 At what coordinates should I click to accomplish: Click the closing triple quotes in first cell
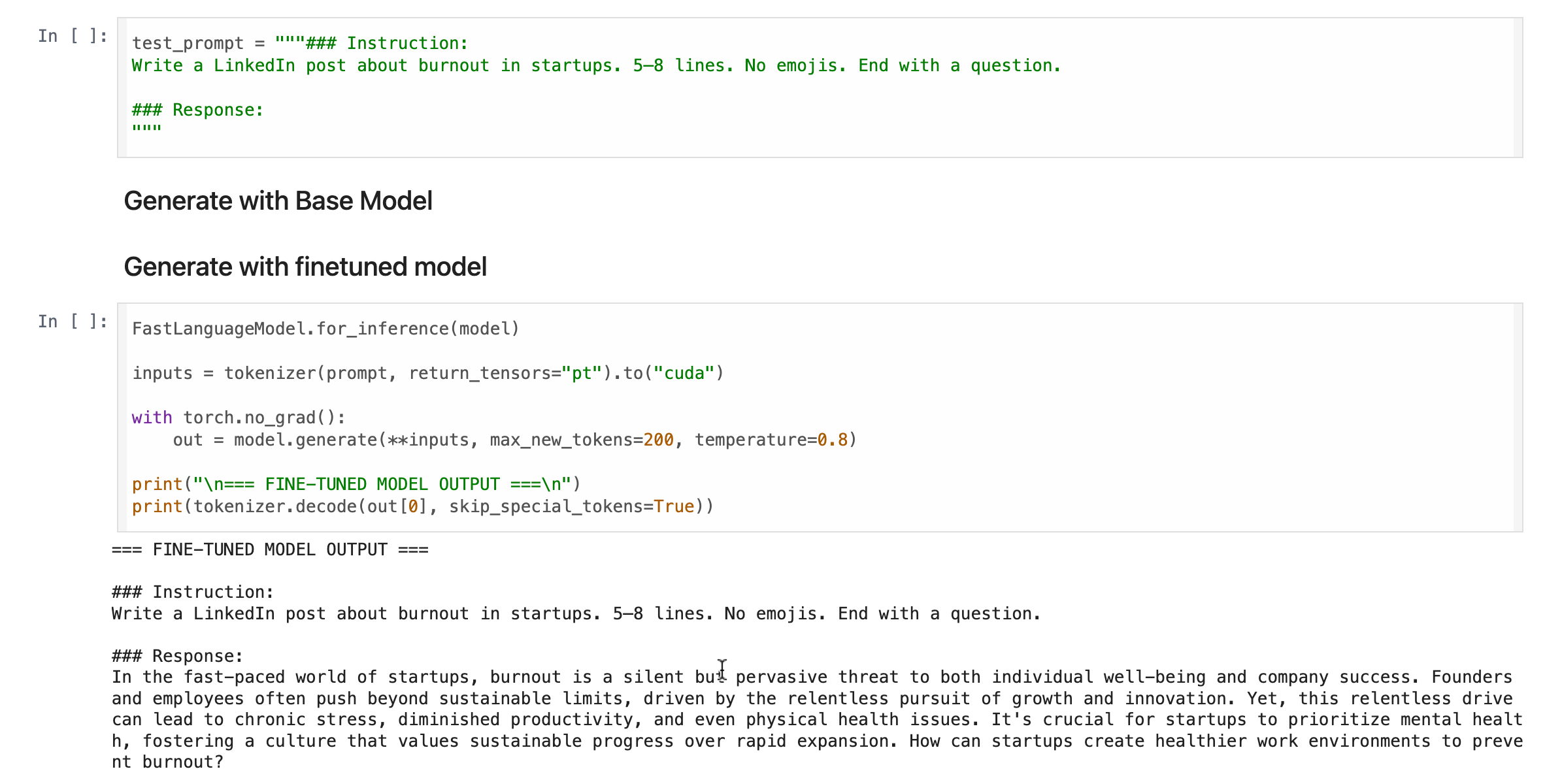[x=146, y=129]
